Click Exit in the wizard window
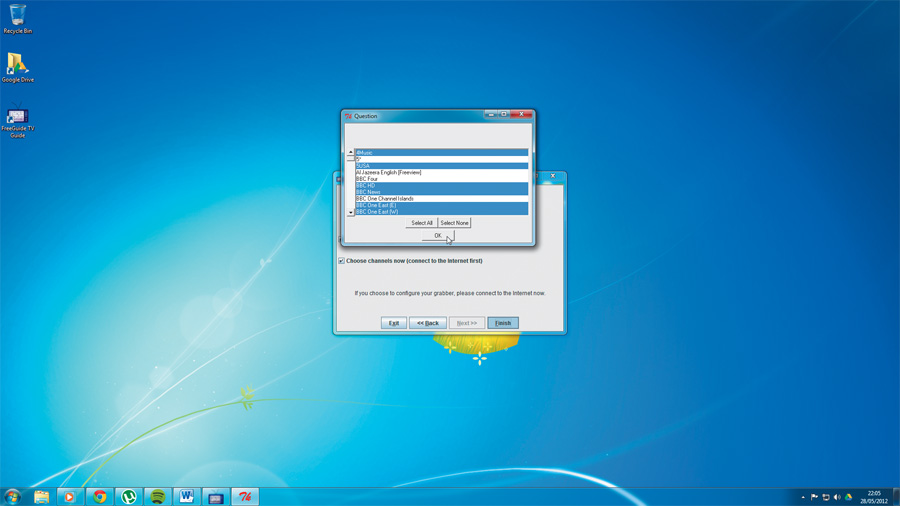This screenshot has width=900, height=506. (394, 323)
